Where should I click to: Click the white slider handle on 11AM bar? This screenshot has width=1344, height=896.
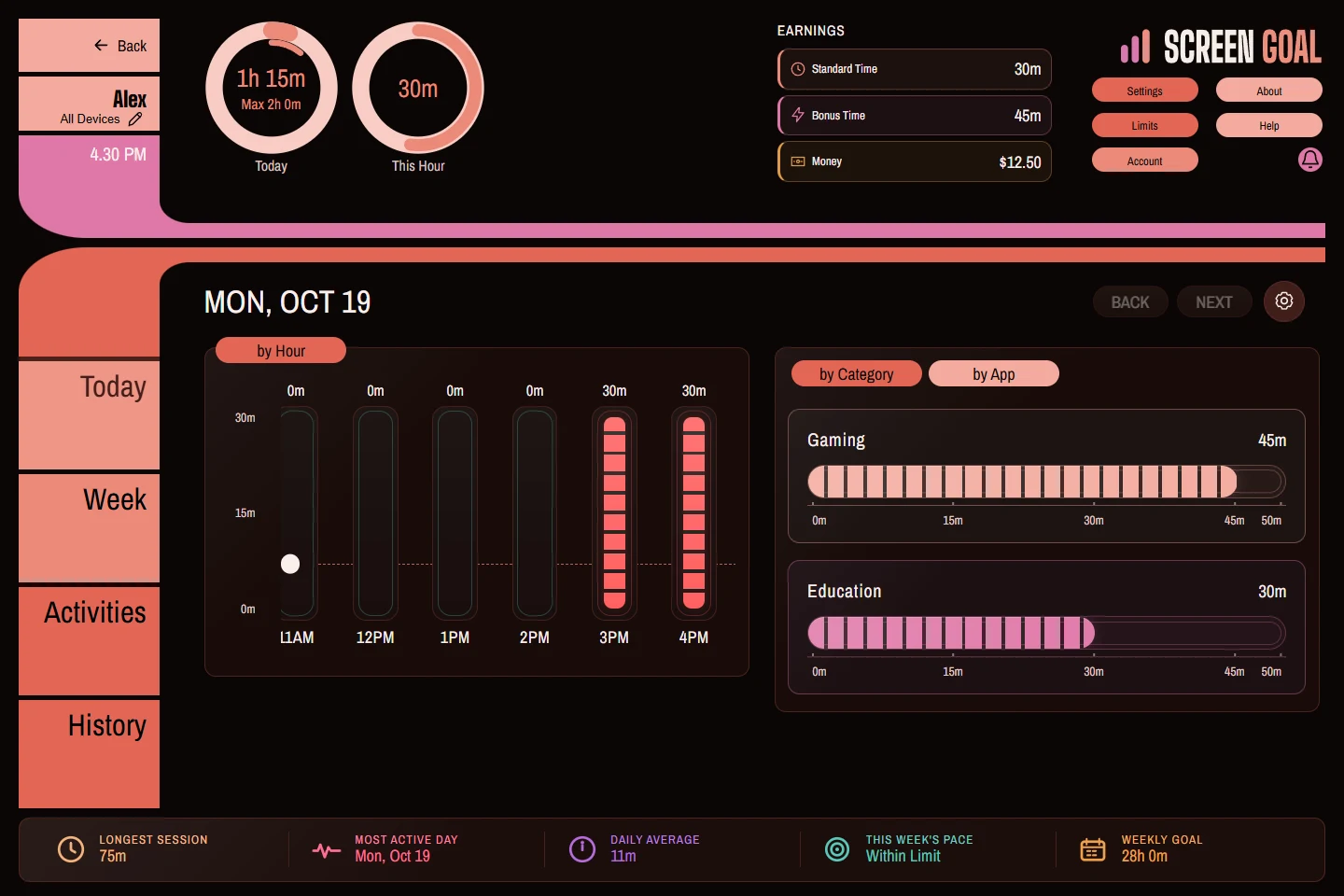click(x=290, y=564)
